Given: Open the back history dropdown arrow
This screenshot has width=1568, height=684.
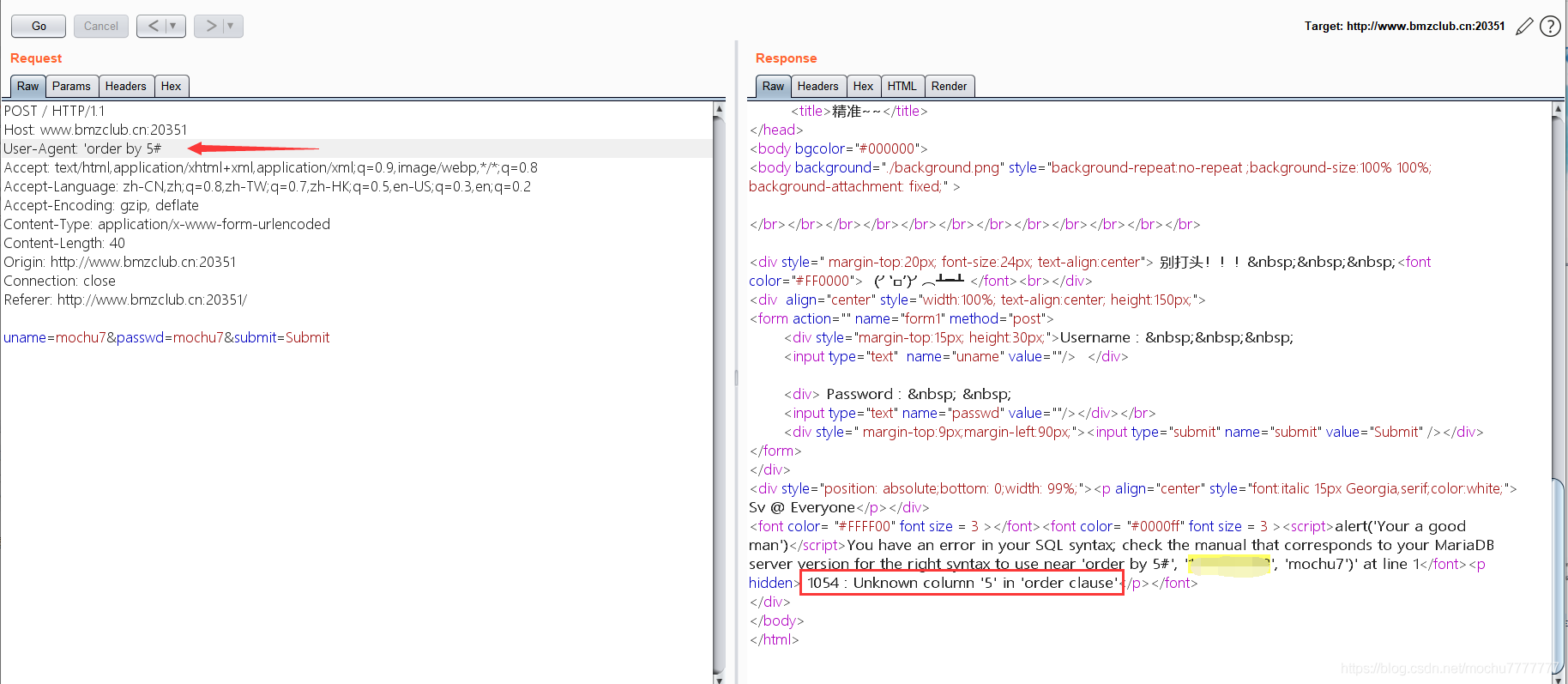Looking at the screenshot, I should 174,26.
